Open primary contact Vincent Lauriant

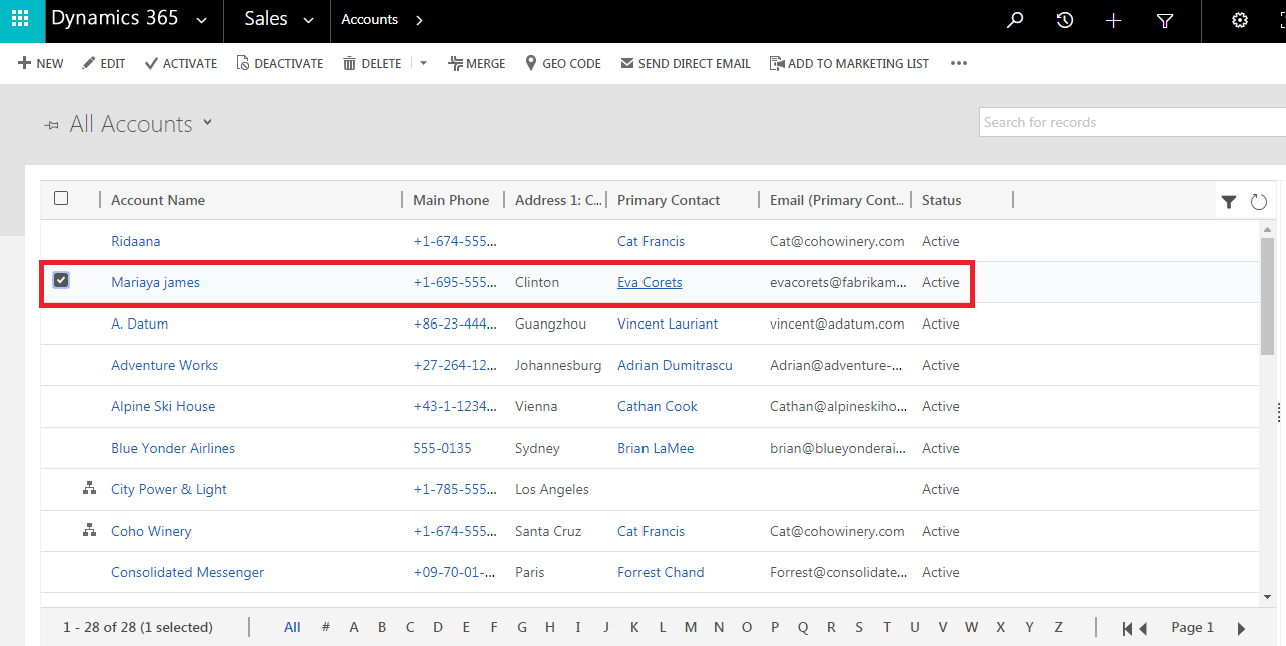coord(667,324)
